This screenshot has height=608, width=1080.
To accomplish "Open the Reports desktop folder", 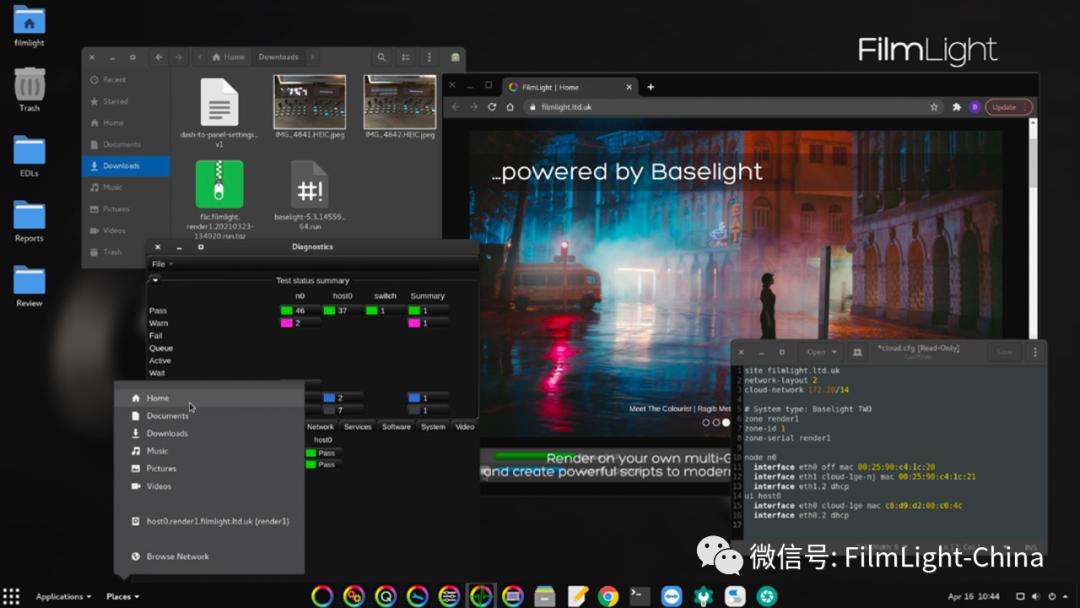I will [x=29, y=220].
